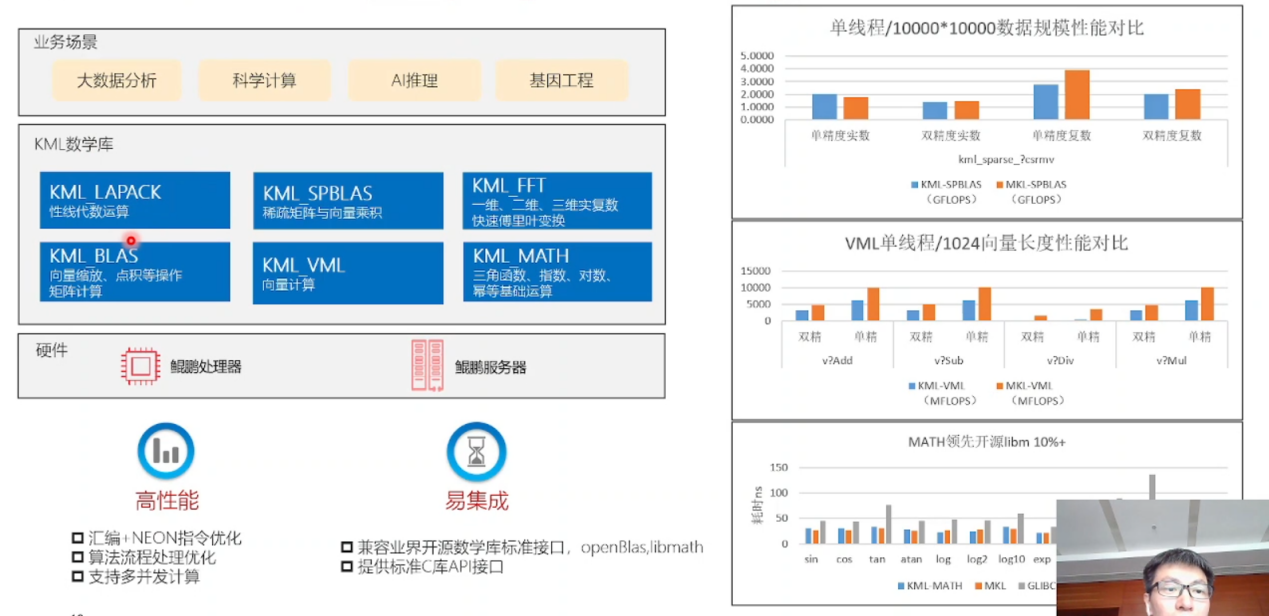
Task: Click the orange MKL-SPBLAS legend swatch
Action: (x=1002, y=185)
